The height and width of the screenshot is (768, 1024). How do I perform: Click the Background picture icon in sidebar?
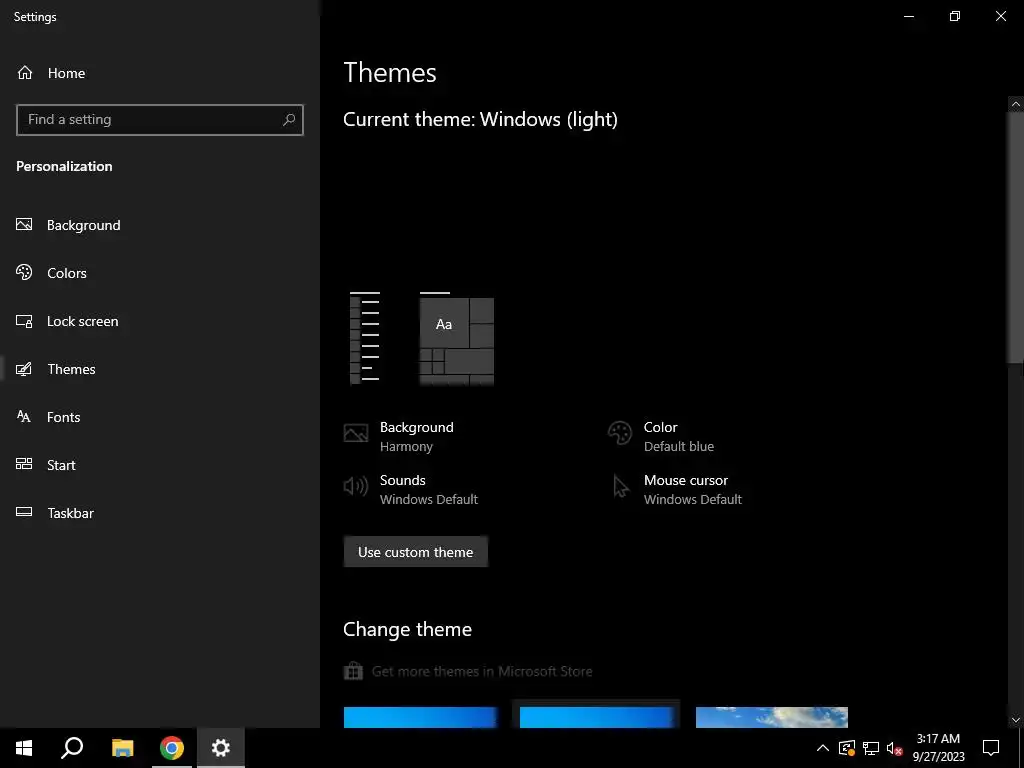[x=24, y=225]
